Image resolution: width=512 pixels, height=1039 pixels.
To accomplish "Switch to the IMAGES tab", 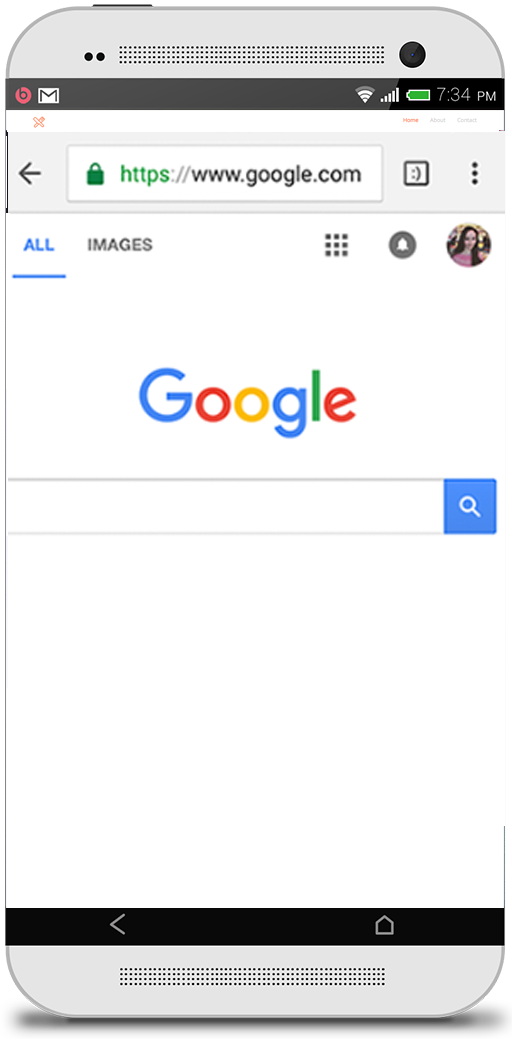I will [120, 245].
